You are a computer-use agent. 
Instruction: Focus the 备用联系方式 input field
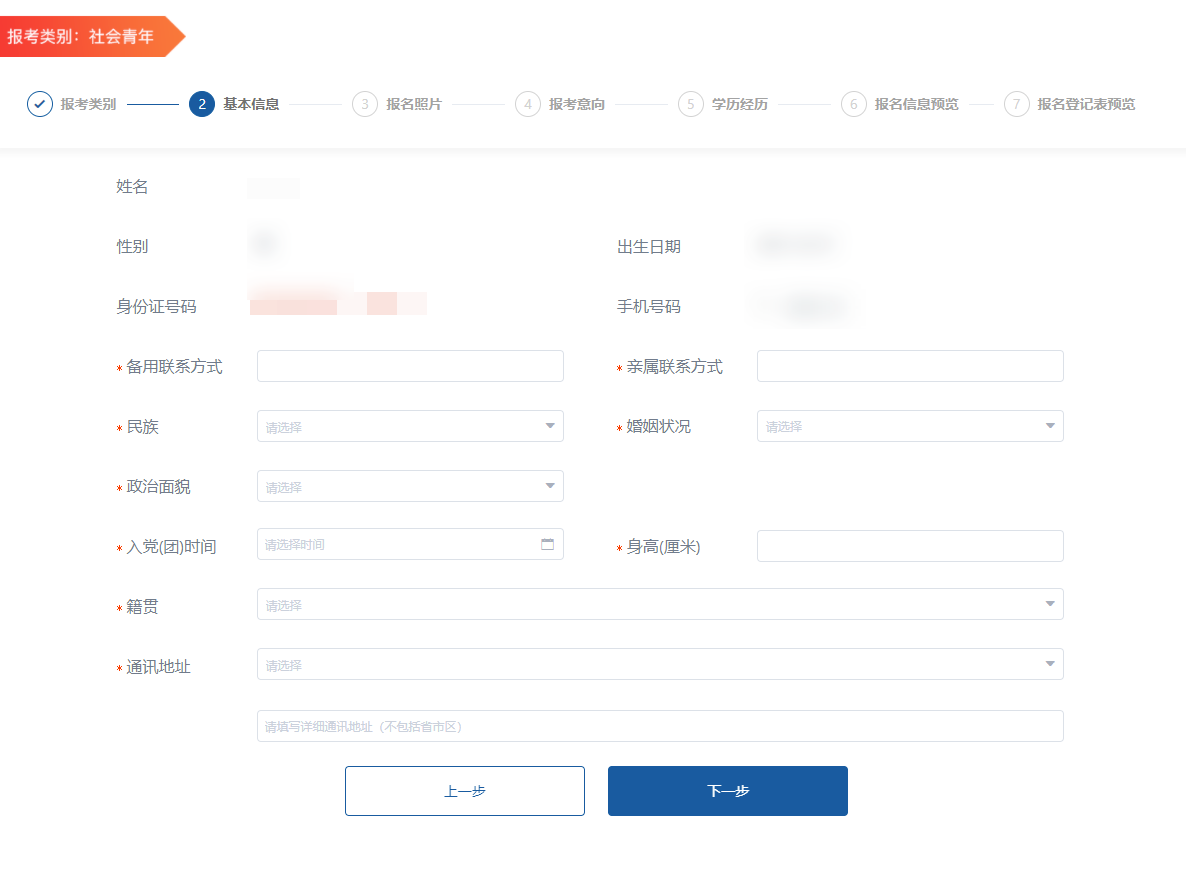point(410,366)
